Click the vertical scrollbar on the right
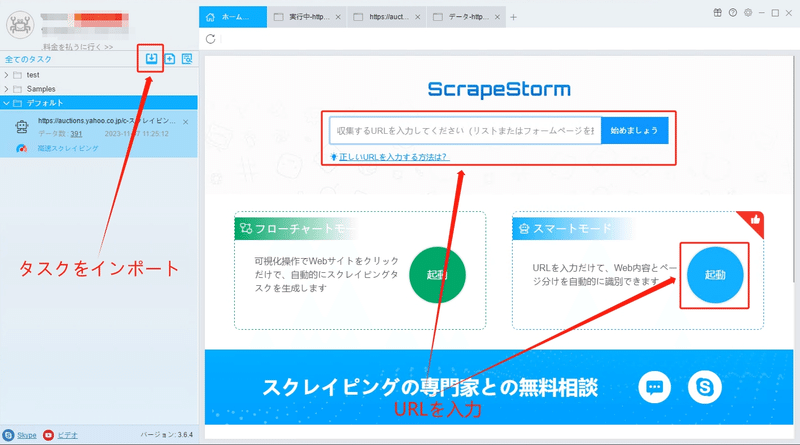Image resolution: width=800 pixels, height=445 pixels. click(x=796, y=168)
